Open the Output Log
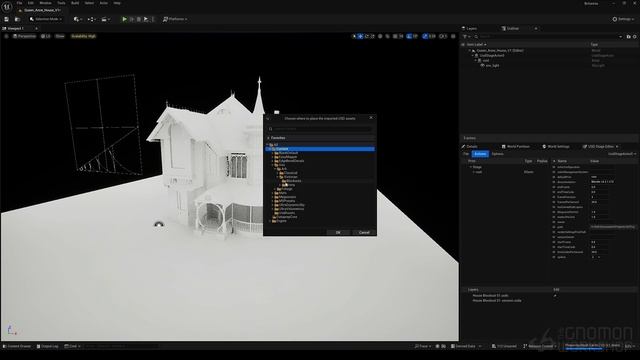The image size is (640, 360). pyautogui.click(x=48, y=346)
